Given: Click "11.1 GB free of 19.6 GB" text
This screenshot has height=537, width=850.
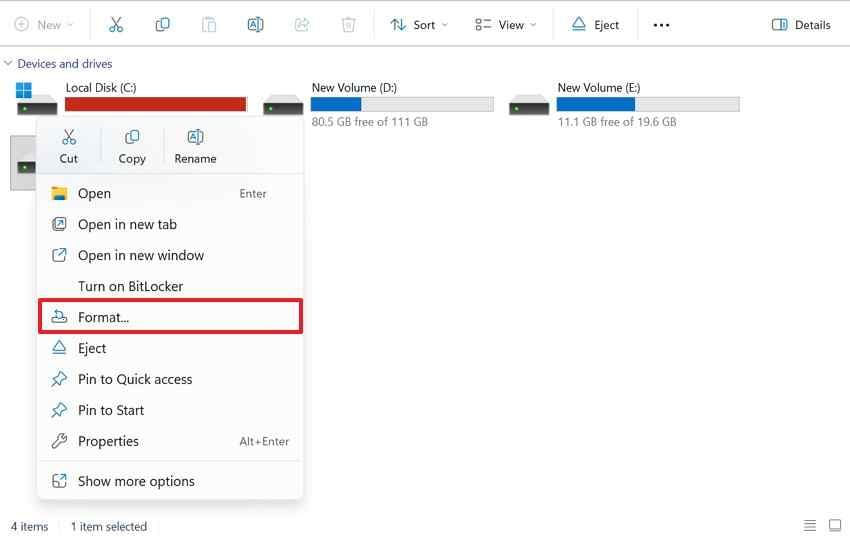Looking at the screenshot, I should coord(617,122).
